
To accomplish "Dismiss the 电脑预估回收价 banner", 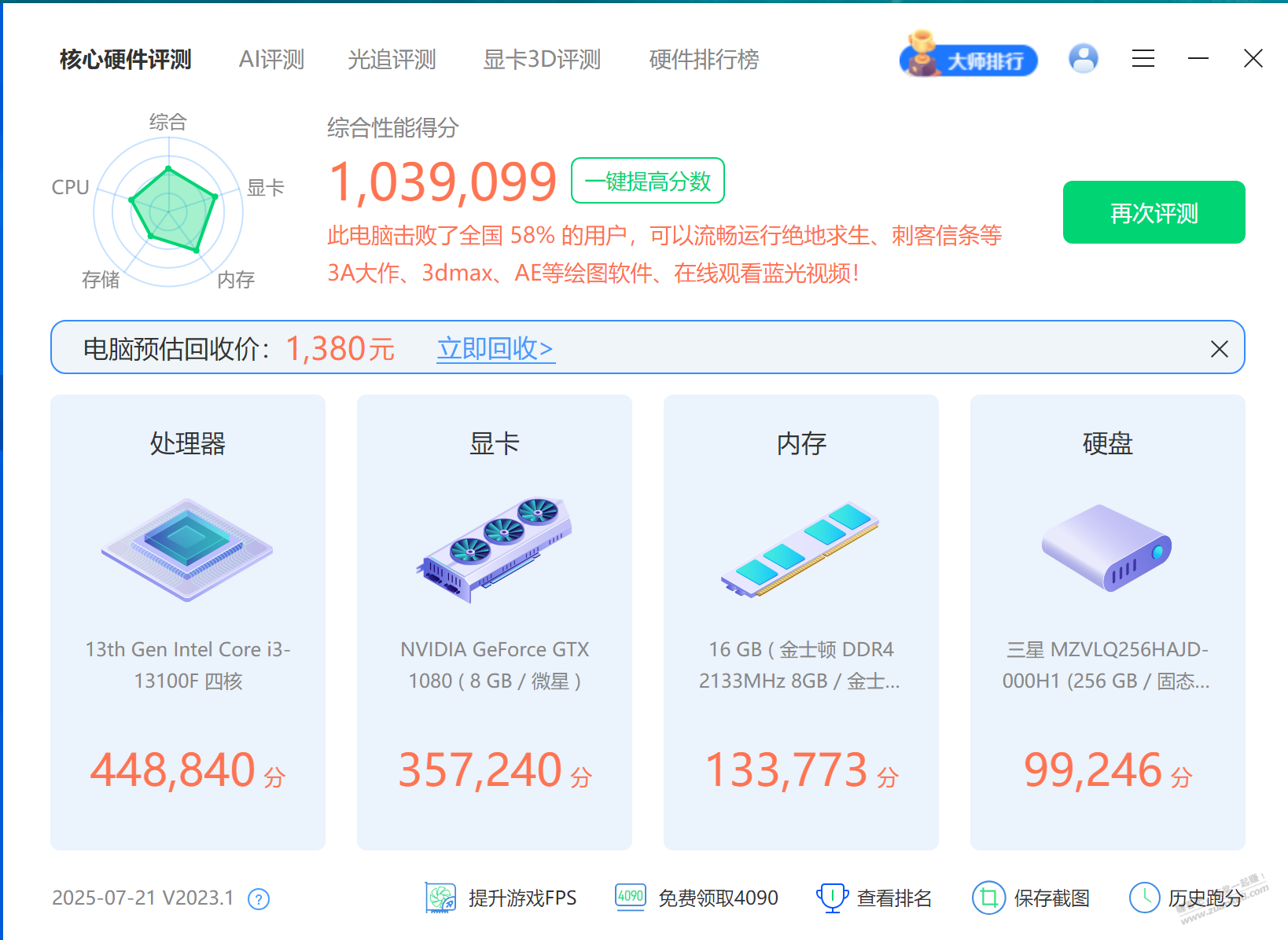I will point(1219,348).
